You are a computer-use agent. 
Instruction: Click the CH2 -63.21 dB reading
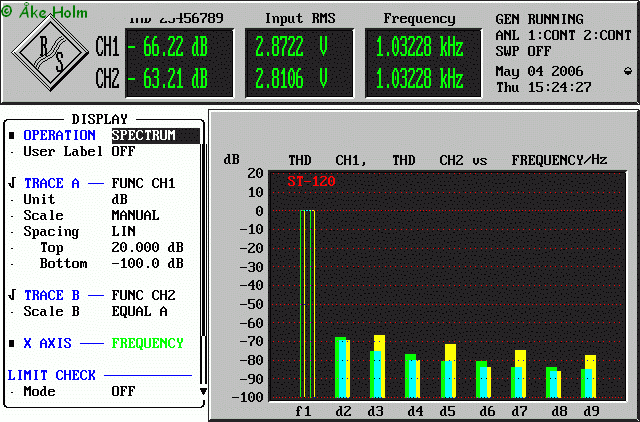(167, 78)
